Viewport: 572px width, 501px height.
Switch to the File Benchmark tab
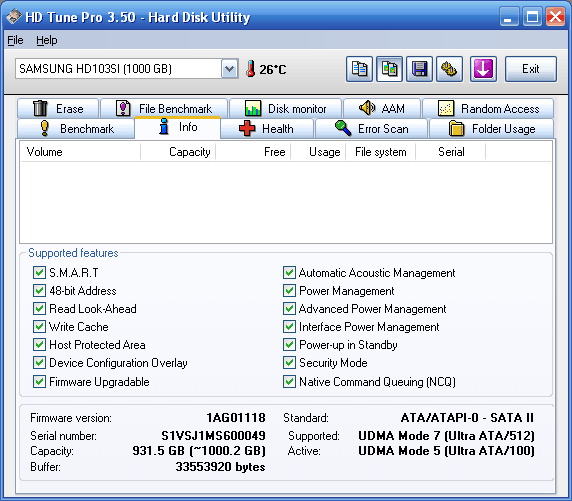coord(164,108)
